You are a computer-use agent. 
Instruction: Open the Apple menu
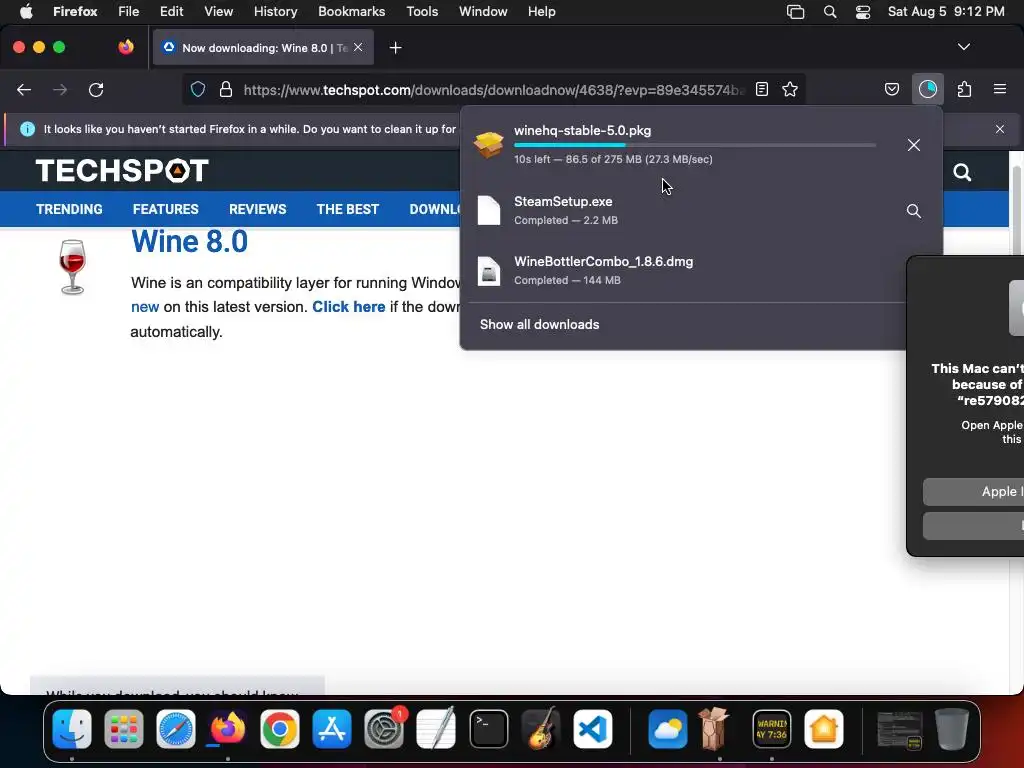(x=26, y=12)
